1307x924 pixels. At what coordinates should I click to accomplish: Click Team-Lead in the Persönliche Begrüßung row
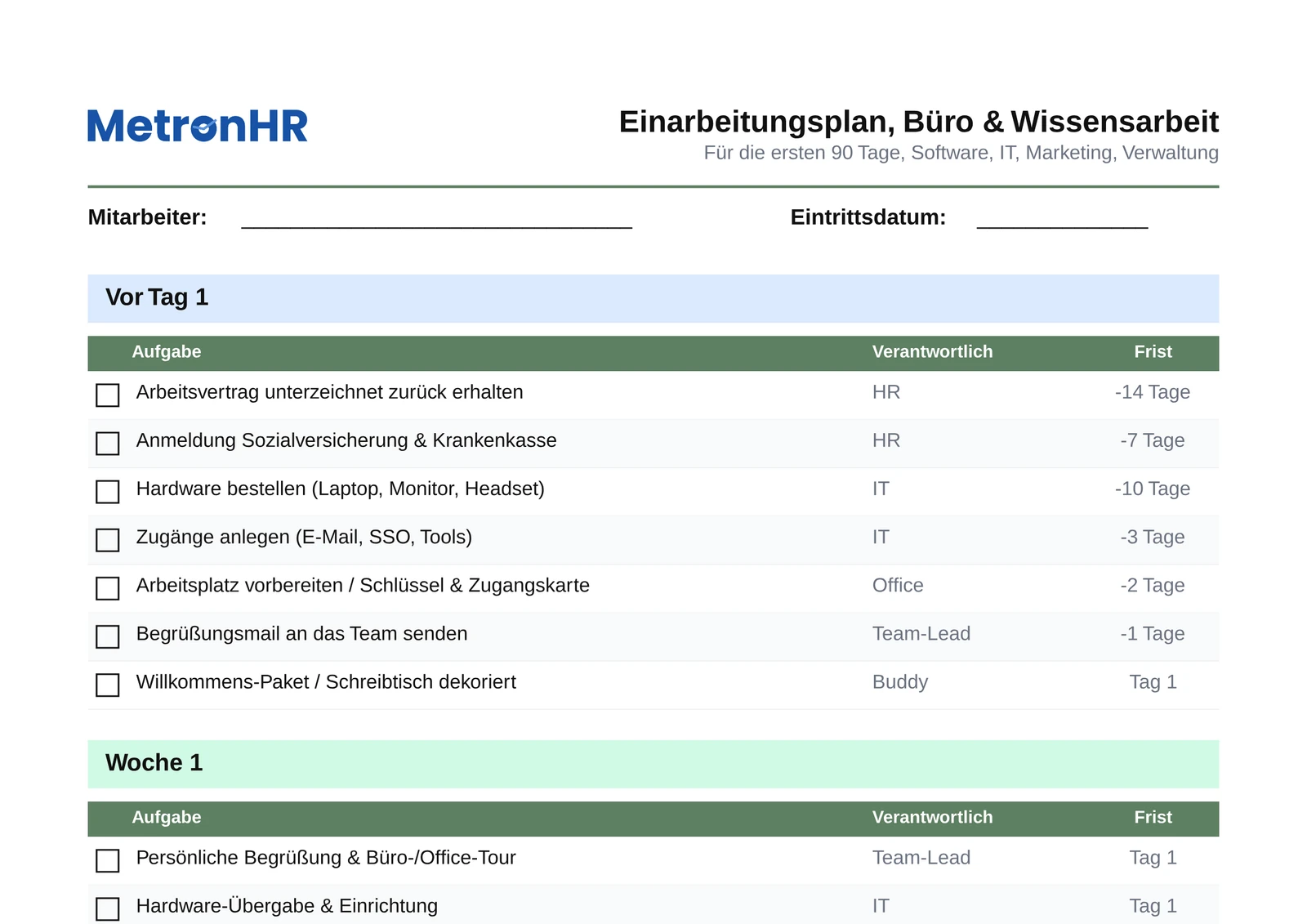pos(921,857)
